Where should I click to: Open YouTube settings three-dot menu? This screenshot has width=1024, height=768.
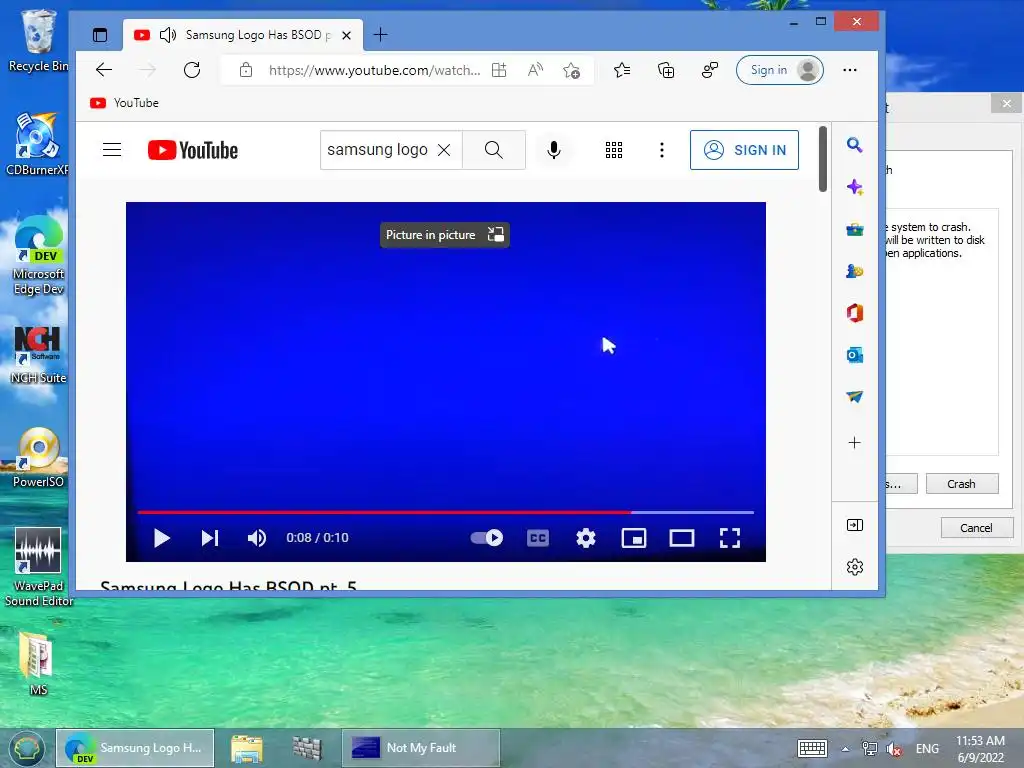tap(662, 150)
